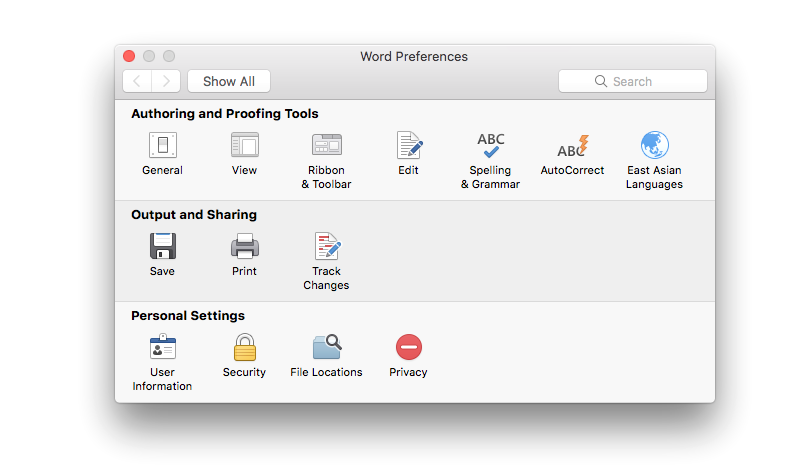Open the Save preferences pane
The width and height of the screenshot is (803, 467).
162,246
